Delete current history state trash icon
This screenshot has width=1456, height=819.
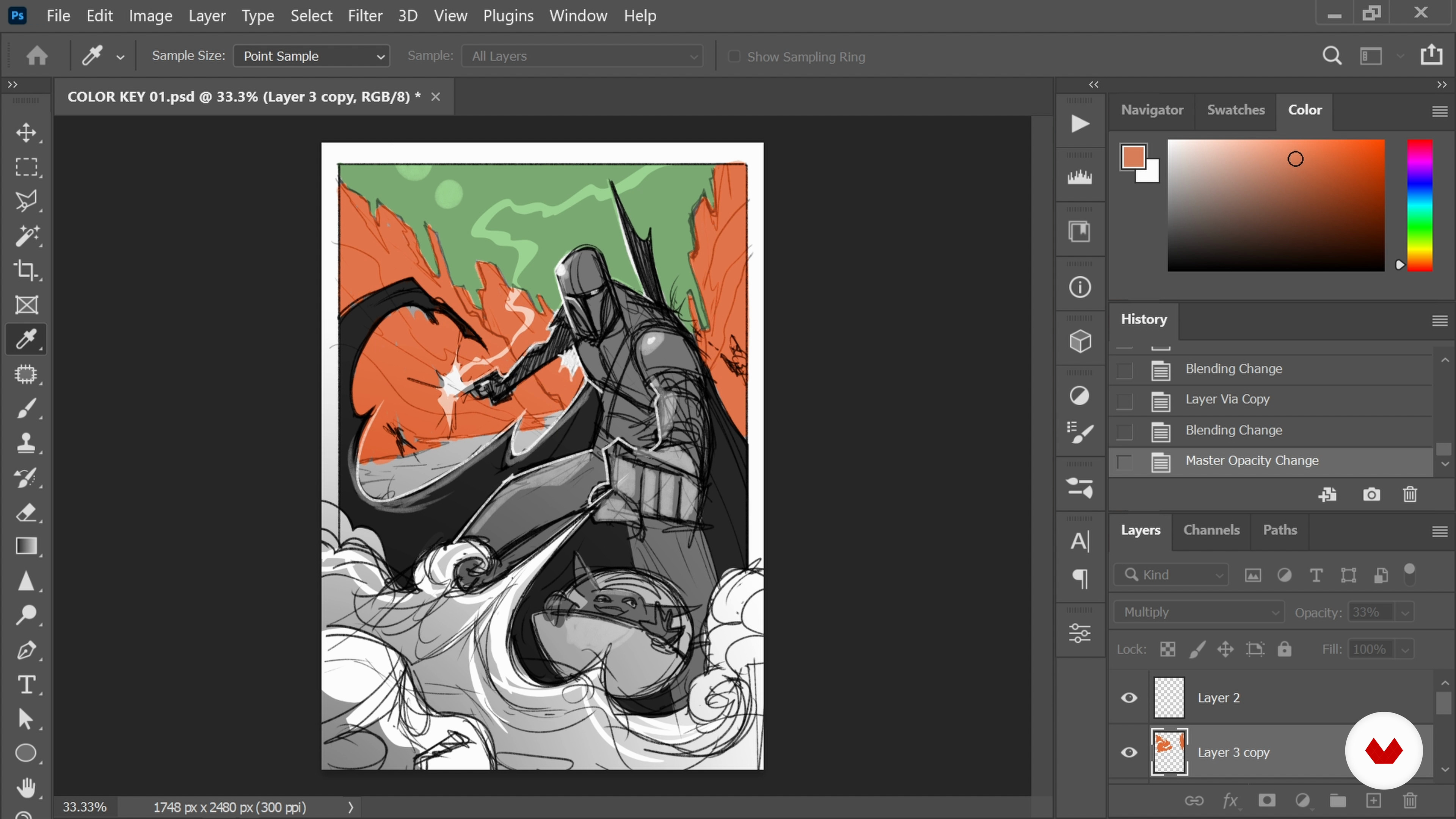coord(1410,494)
